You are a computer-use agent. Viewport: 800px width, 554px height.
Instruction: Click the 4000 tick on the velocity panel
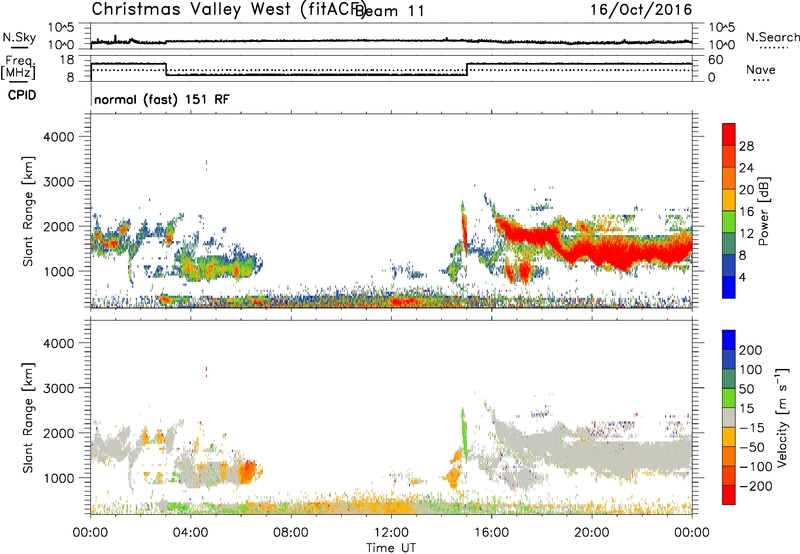pyautogui.click(x=59, y=343)
